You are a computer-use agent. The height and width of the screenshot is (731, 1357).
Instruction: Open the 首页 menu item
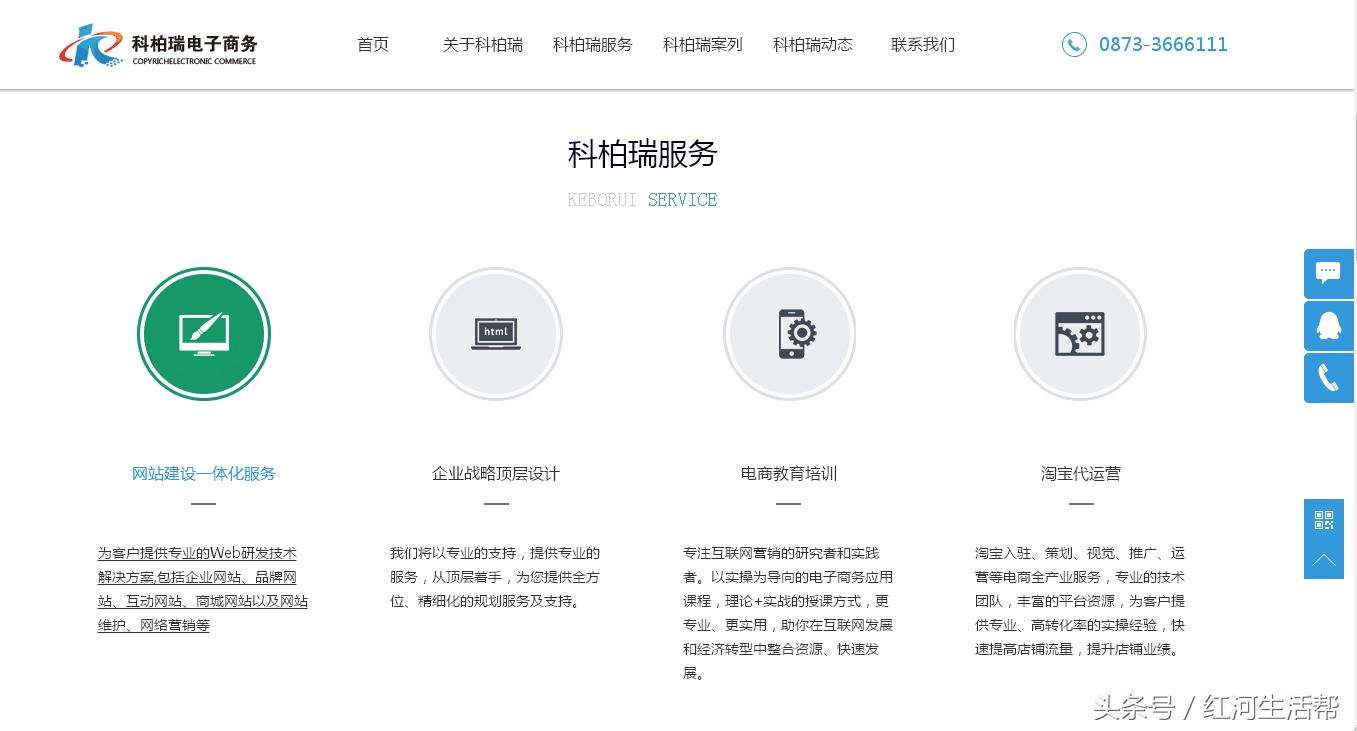pyautogui.click(x=372, y=44)
